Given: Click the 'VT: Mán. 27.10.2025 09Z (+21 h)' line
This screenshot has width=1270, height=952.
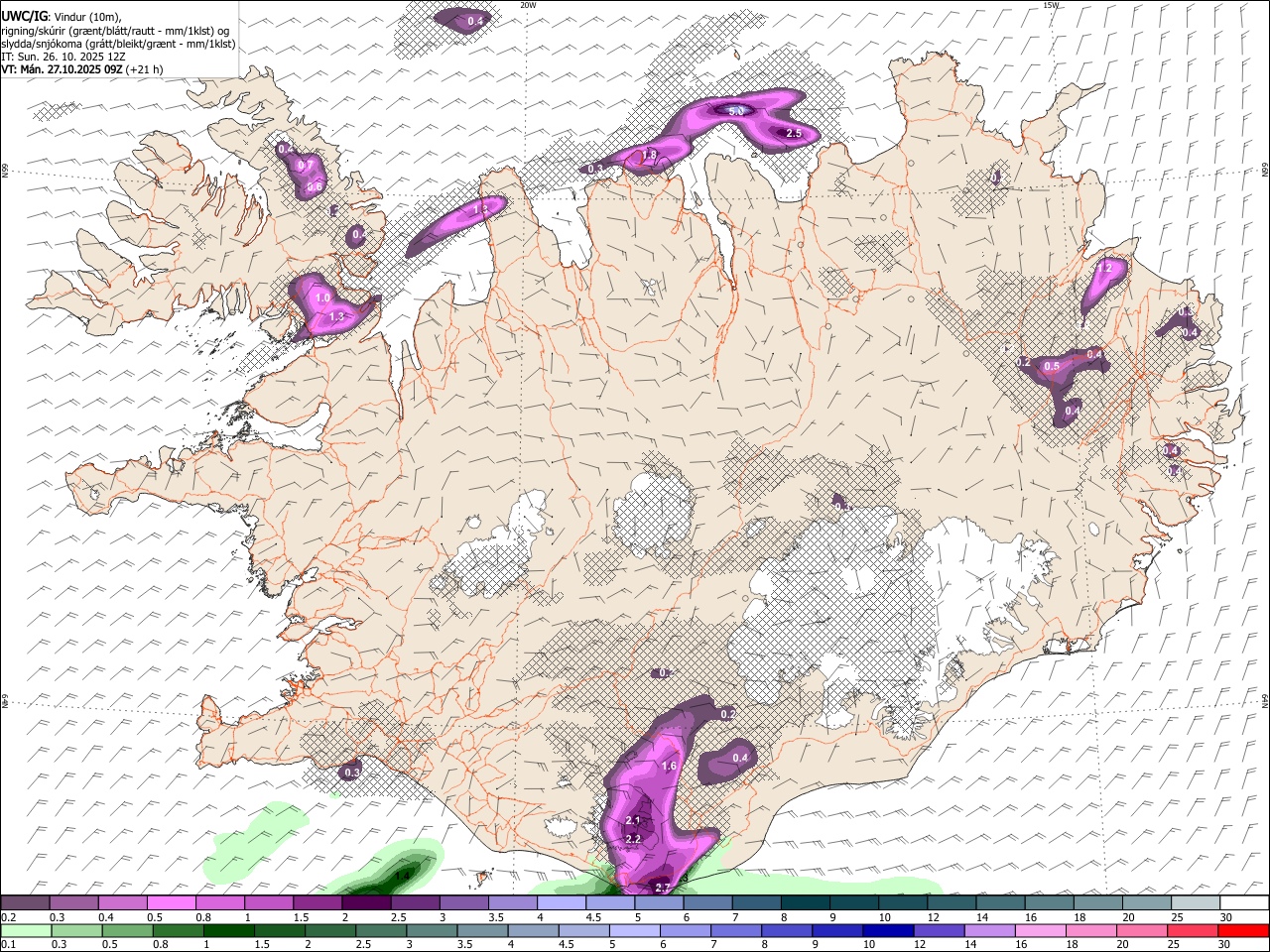Looking at the screenshot, I should click(x=81, y=69).
